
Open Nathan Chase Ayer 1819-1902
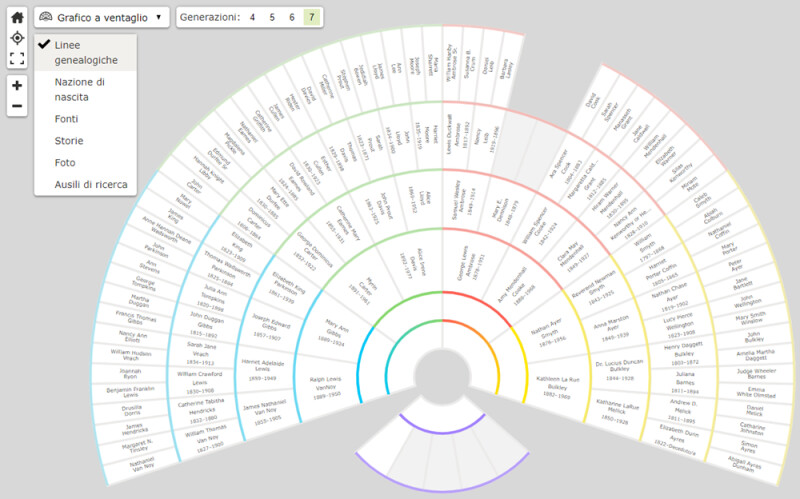(x=670, y=297)
